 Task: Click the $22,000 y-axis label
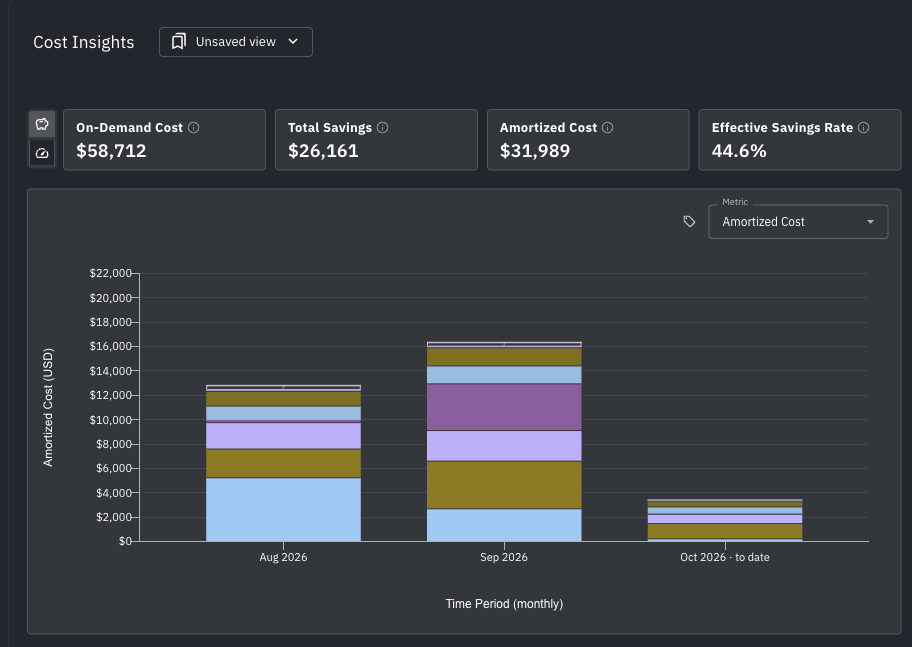(111, 273)
